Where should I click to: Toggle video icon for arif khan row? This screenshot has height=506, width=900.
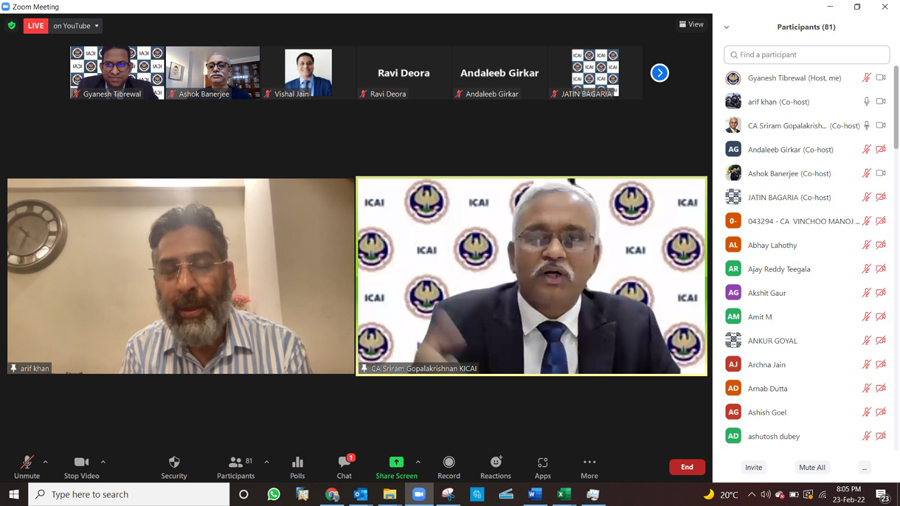tap(881, 102)
